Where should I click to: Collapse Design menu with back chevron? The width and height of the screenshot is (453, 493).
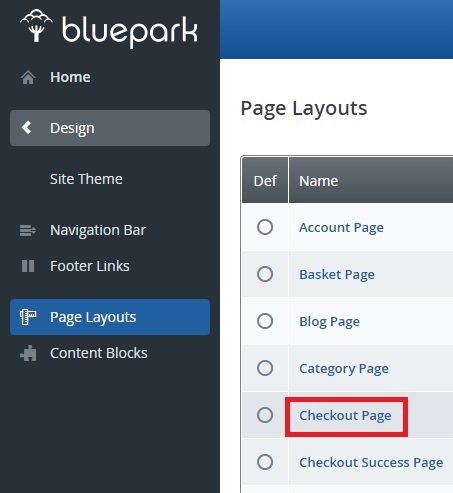(27, 128)
